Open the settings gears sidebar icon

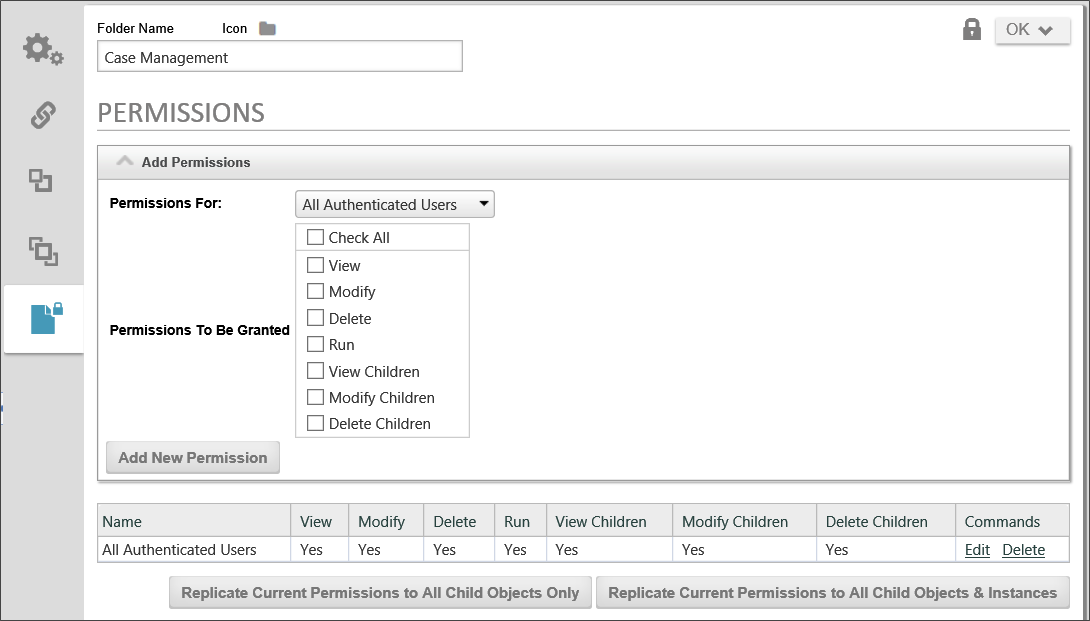(42, 49)
